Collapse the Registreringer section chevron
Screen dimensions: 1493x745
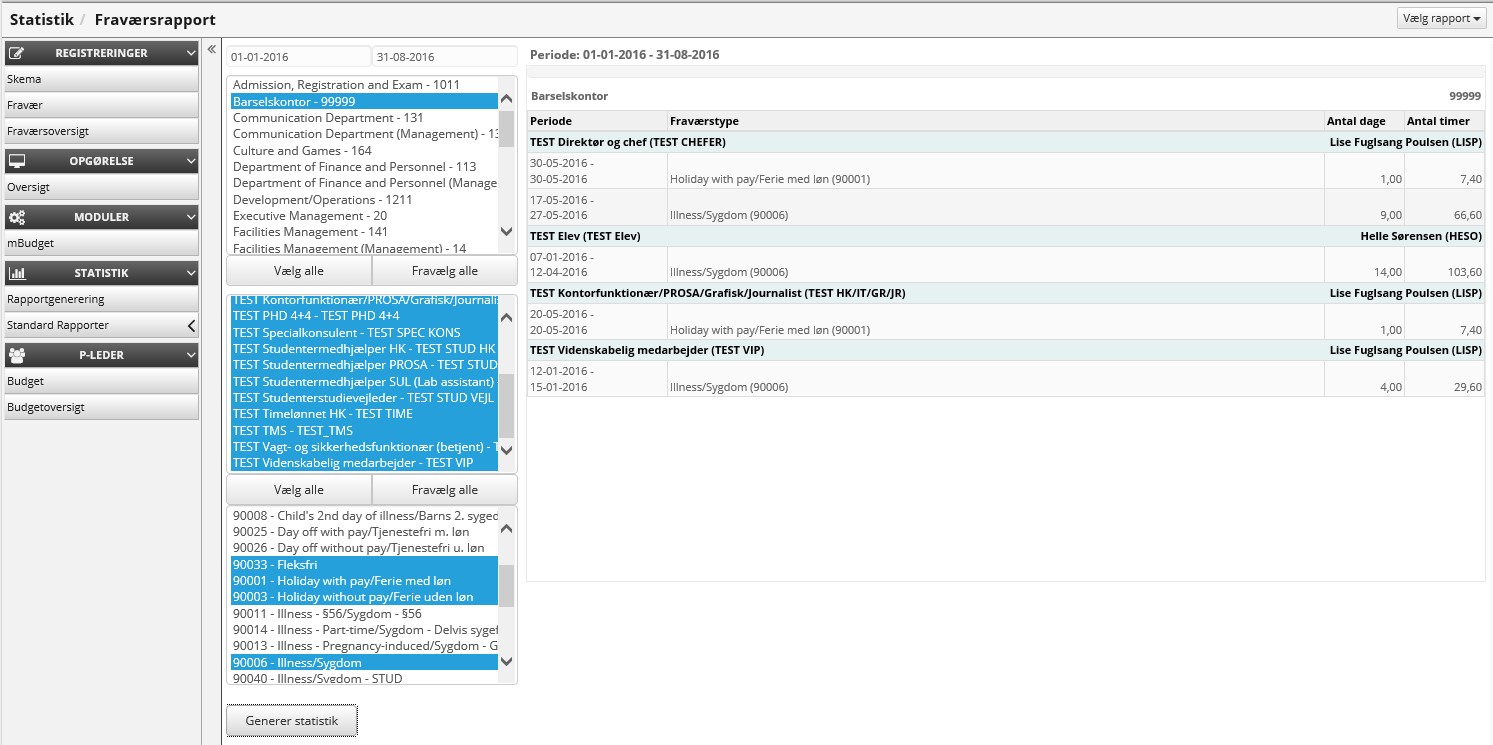(x=191, y=53)
